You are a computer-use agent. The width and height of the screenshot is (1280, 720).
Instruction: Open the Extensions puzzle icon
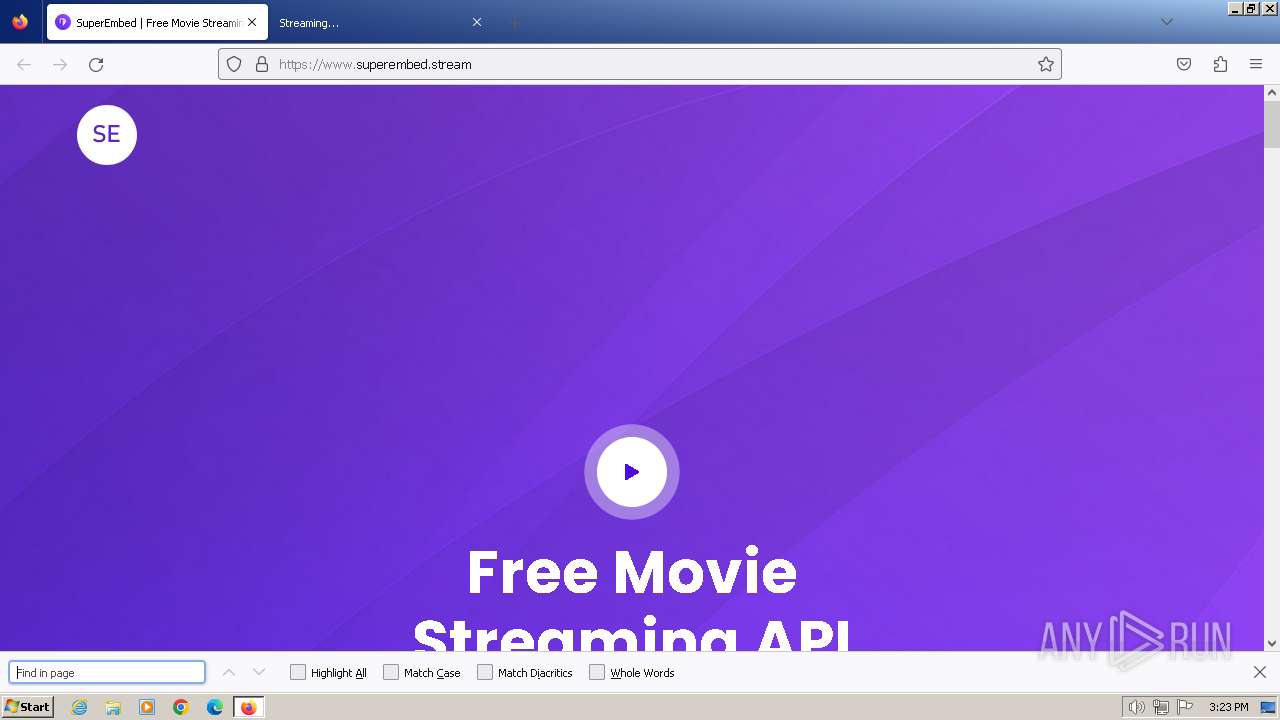1220,64
